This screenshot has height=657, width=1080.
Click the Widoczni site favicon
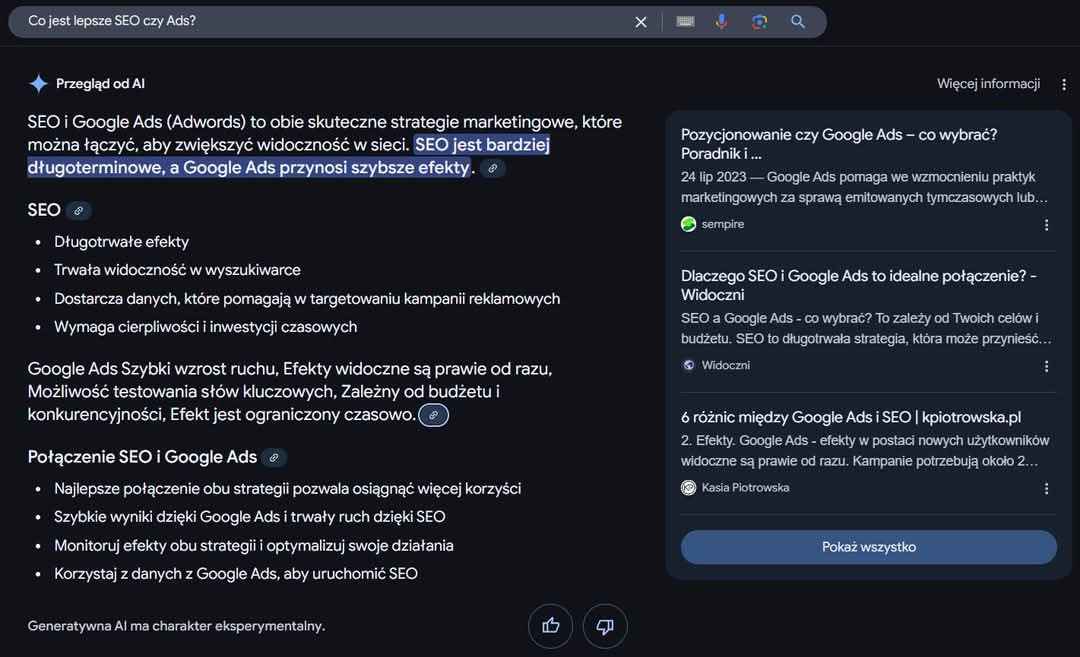pyautogui.click(x=688, y=366)
